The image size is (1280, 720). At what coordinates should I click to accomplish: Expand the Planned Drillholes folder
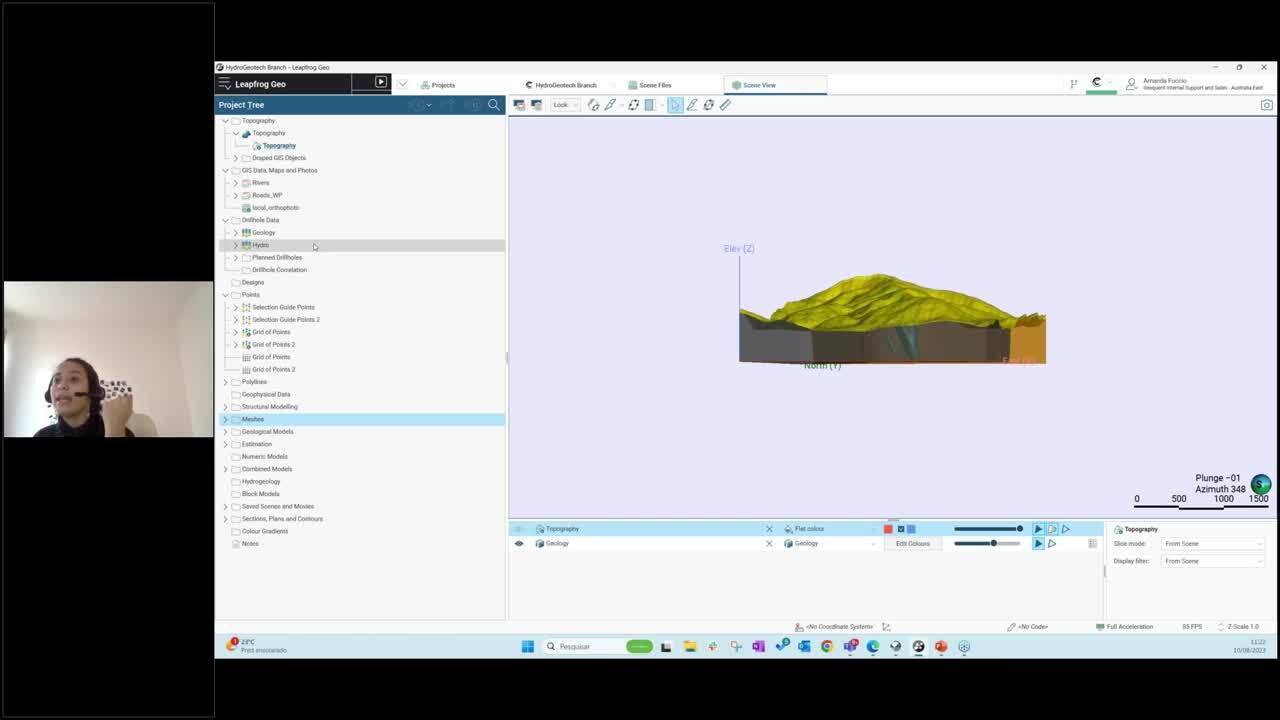(236, 257)
